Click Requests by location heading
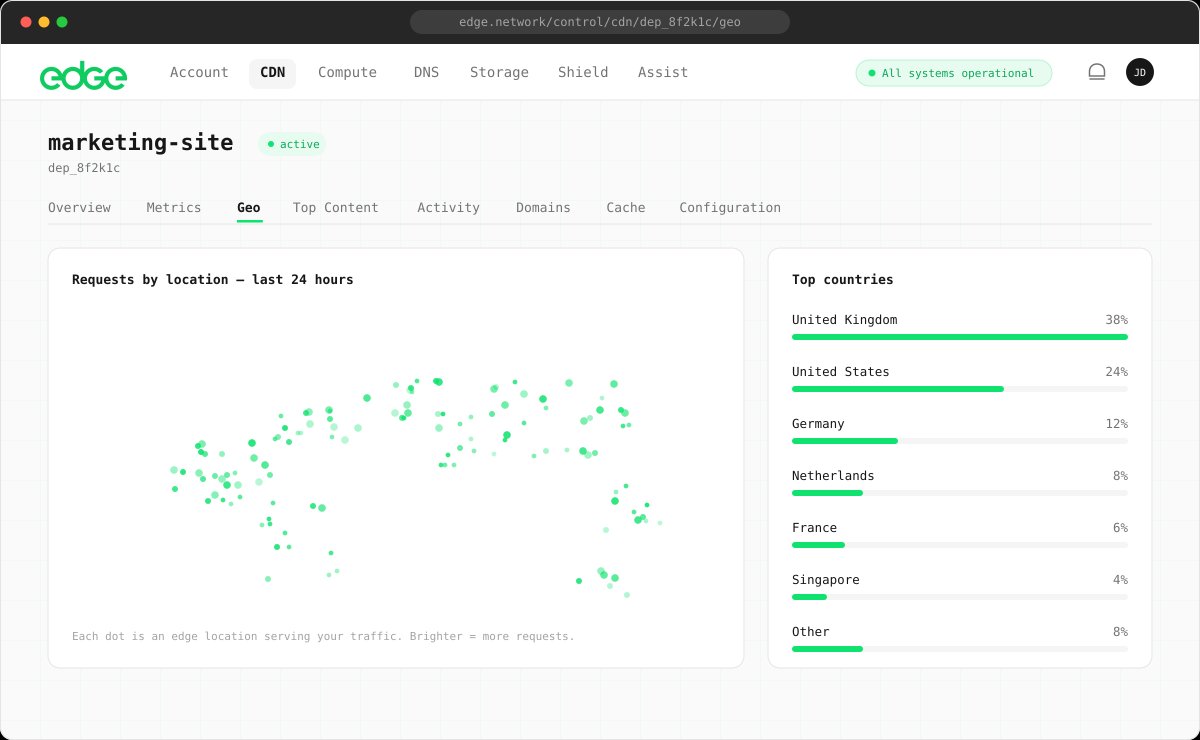 [x=213, y=280]
